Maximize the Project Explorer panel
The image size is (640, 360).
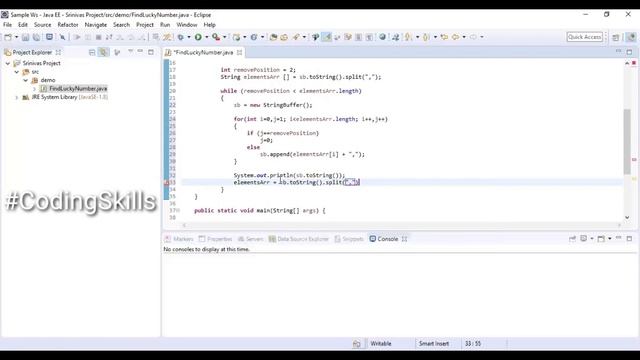(x=151, y=52)
